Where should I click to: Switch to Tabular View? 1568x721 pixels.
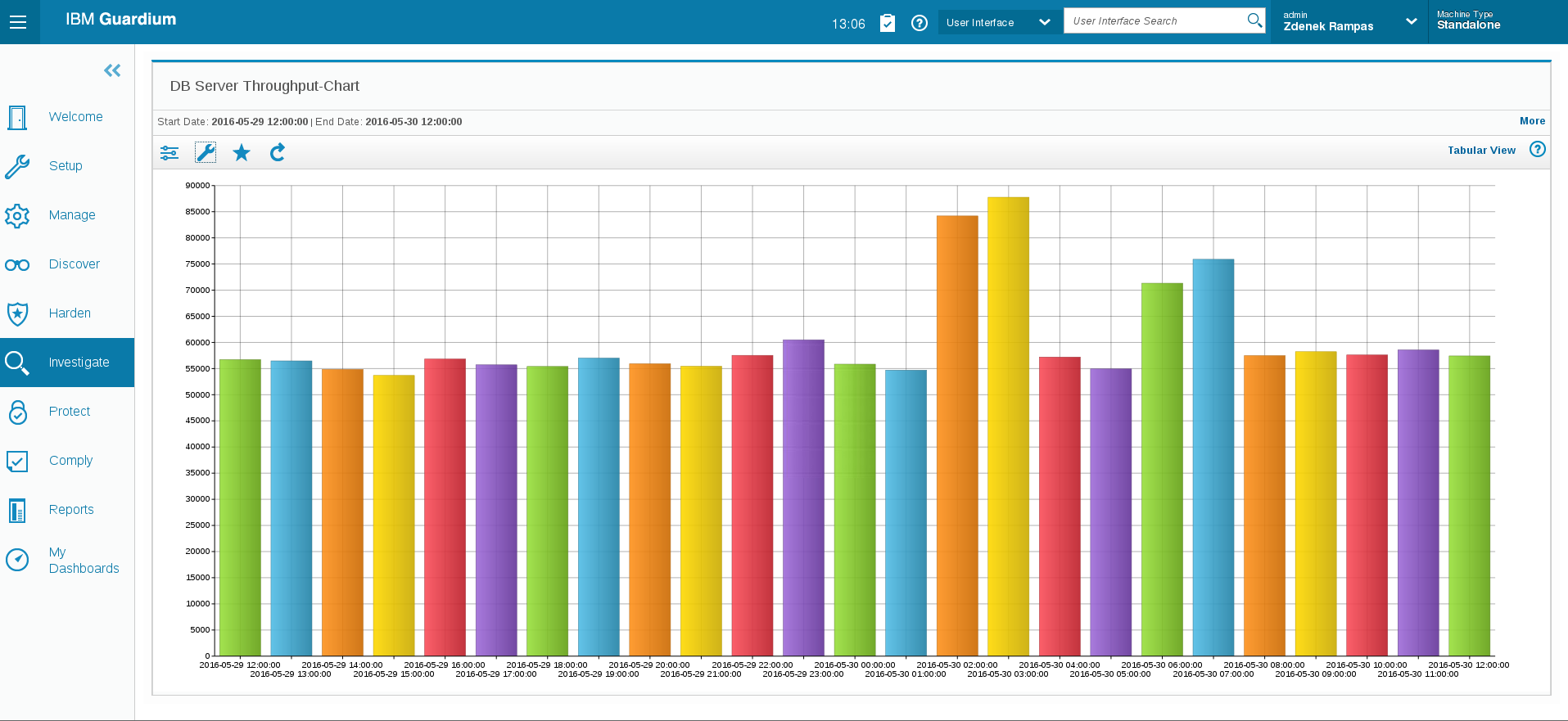tap(1481, 150)
